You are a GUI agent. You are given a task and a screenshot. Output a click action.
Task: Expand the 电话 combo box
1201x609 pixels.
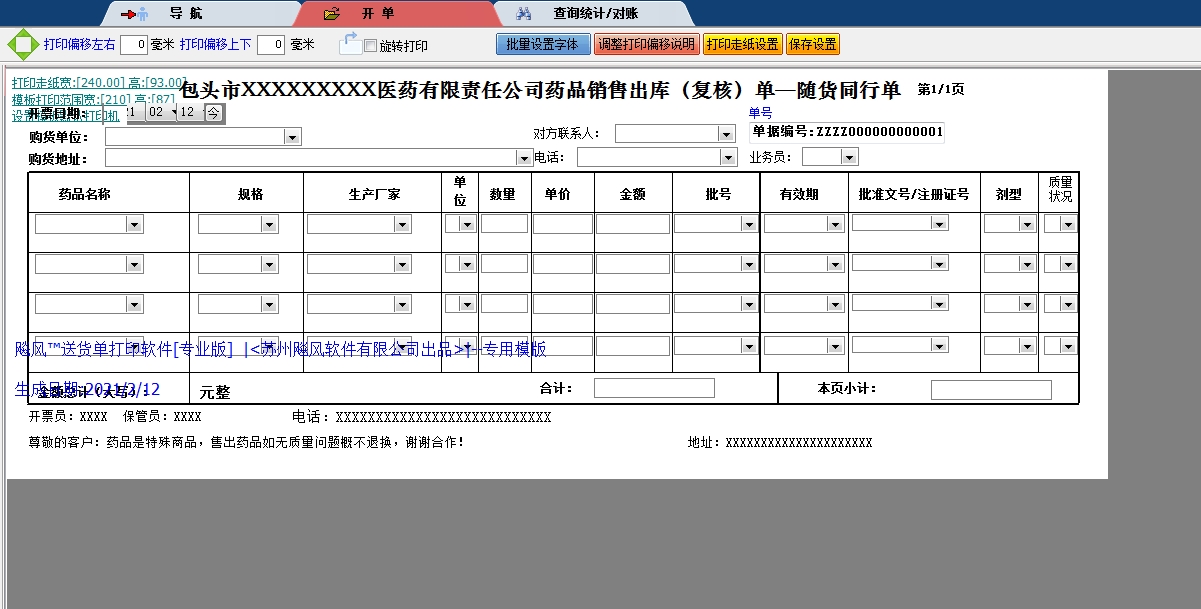click(728, 158)
